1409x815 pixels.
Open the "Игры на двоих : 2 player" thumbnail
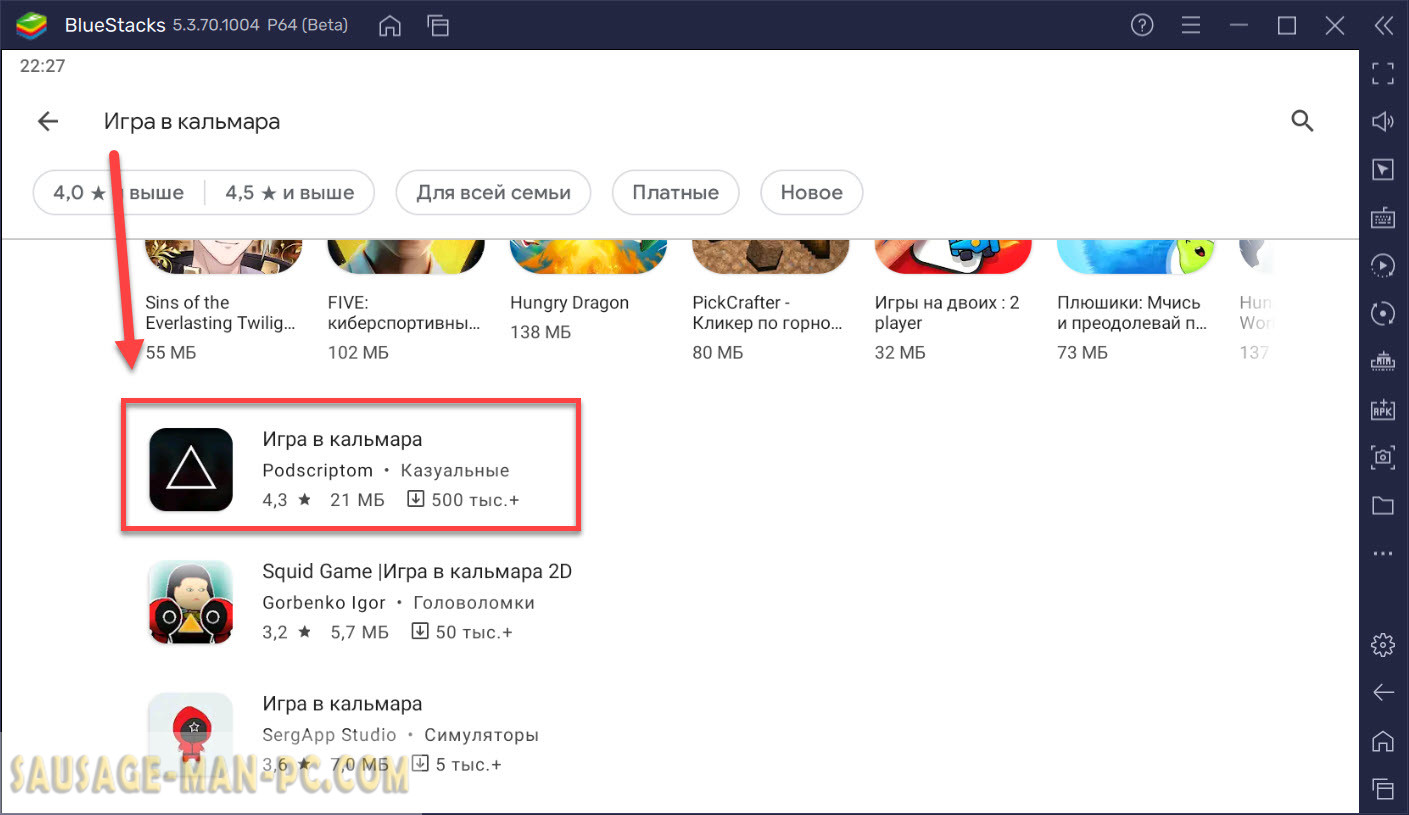pyautogui.click(x=953, y=256)
